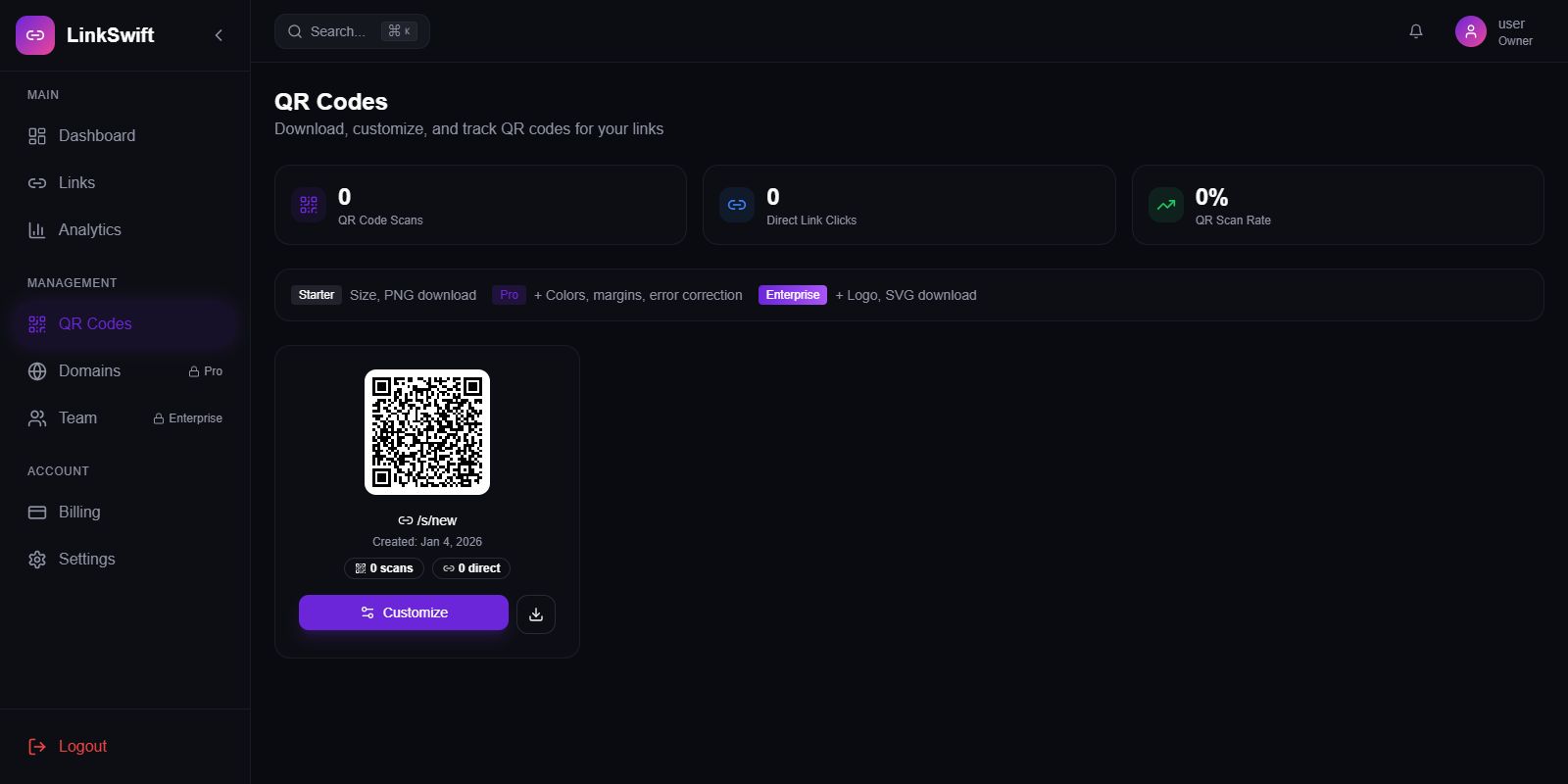
Task: Open the notifications bell
Action: 1416,31
